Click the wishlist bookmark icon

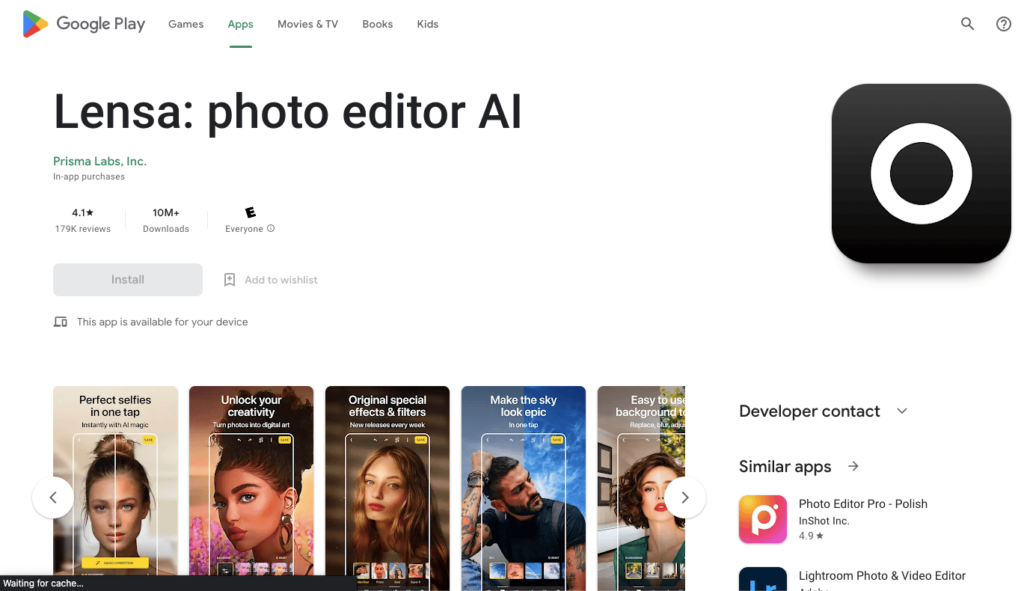(x=229, y=280)
